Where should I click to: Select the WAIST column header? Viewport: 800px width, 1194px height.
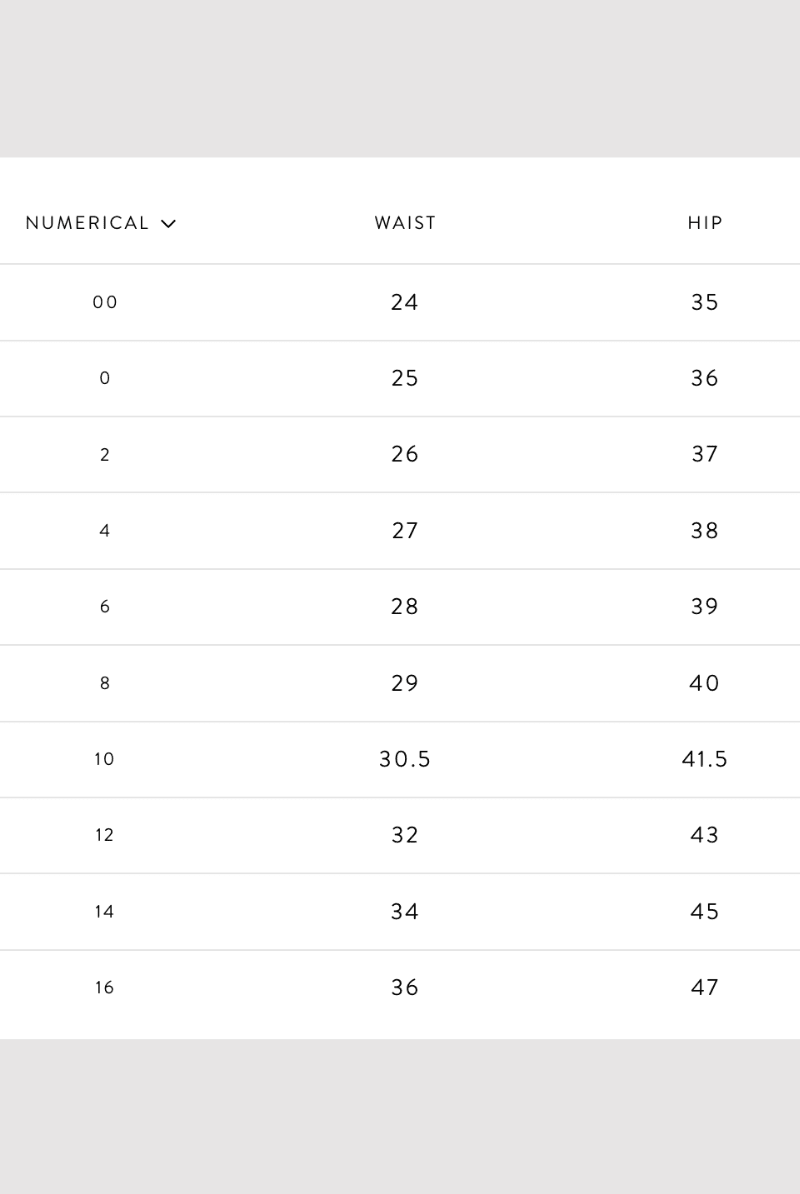405,223
